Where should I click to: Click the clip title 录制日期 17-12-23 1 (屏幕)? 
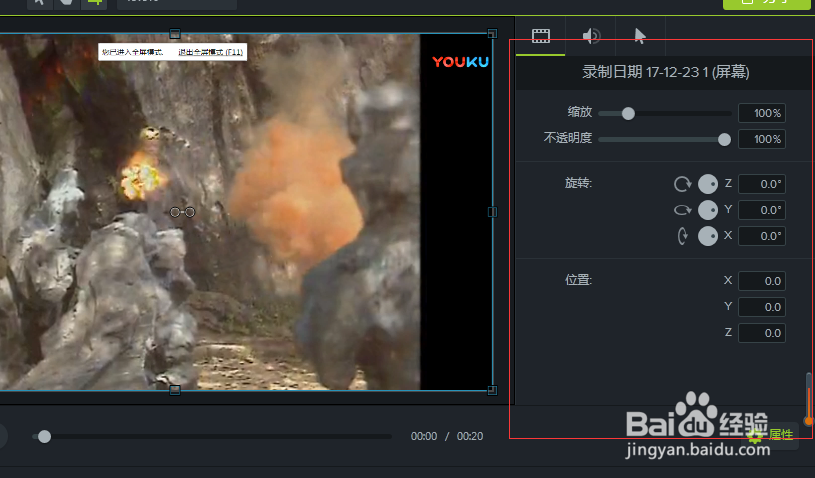point(665,72)
